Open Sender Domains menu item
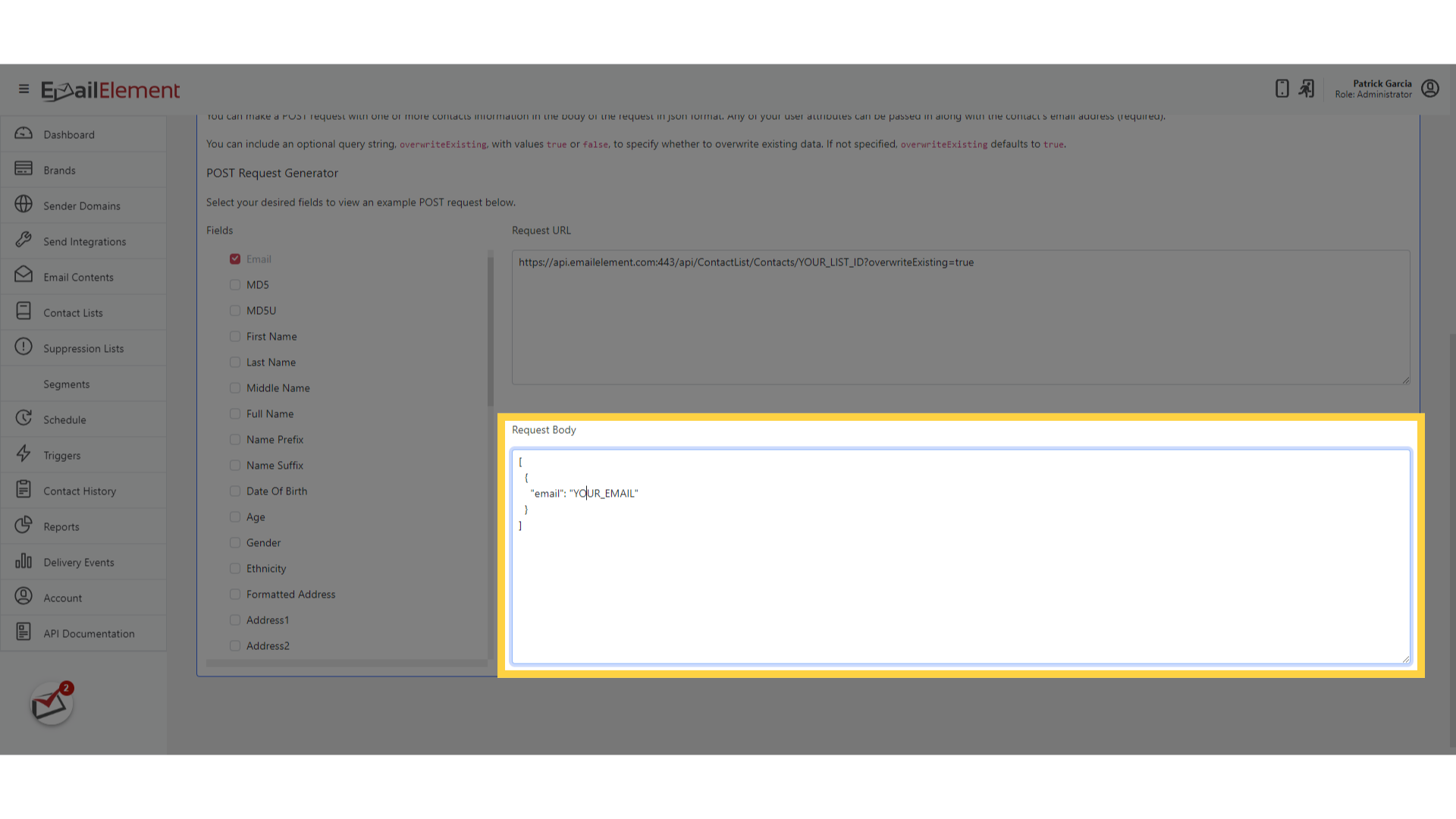1456x819 pixels. tap(83, 206)
